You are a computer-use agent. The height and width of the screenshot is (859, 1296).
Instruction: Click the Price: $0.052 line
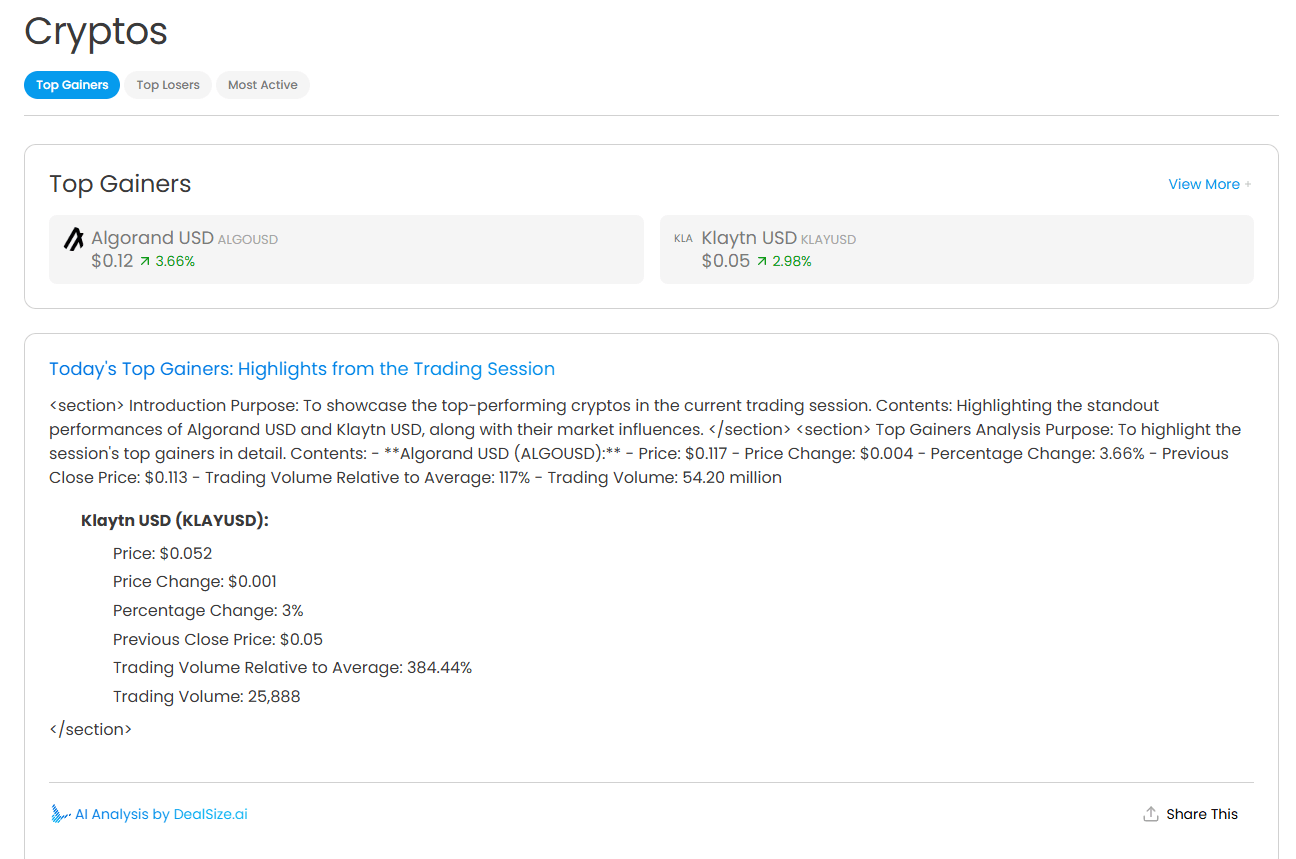click(x=163, y=554)
